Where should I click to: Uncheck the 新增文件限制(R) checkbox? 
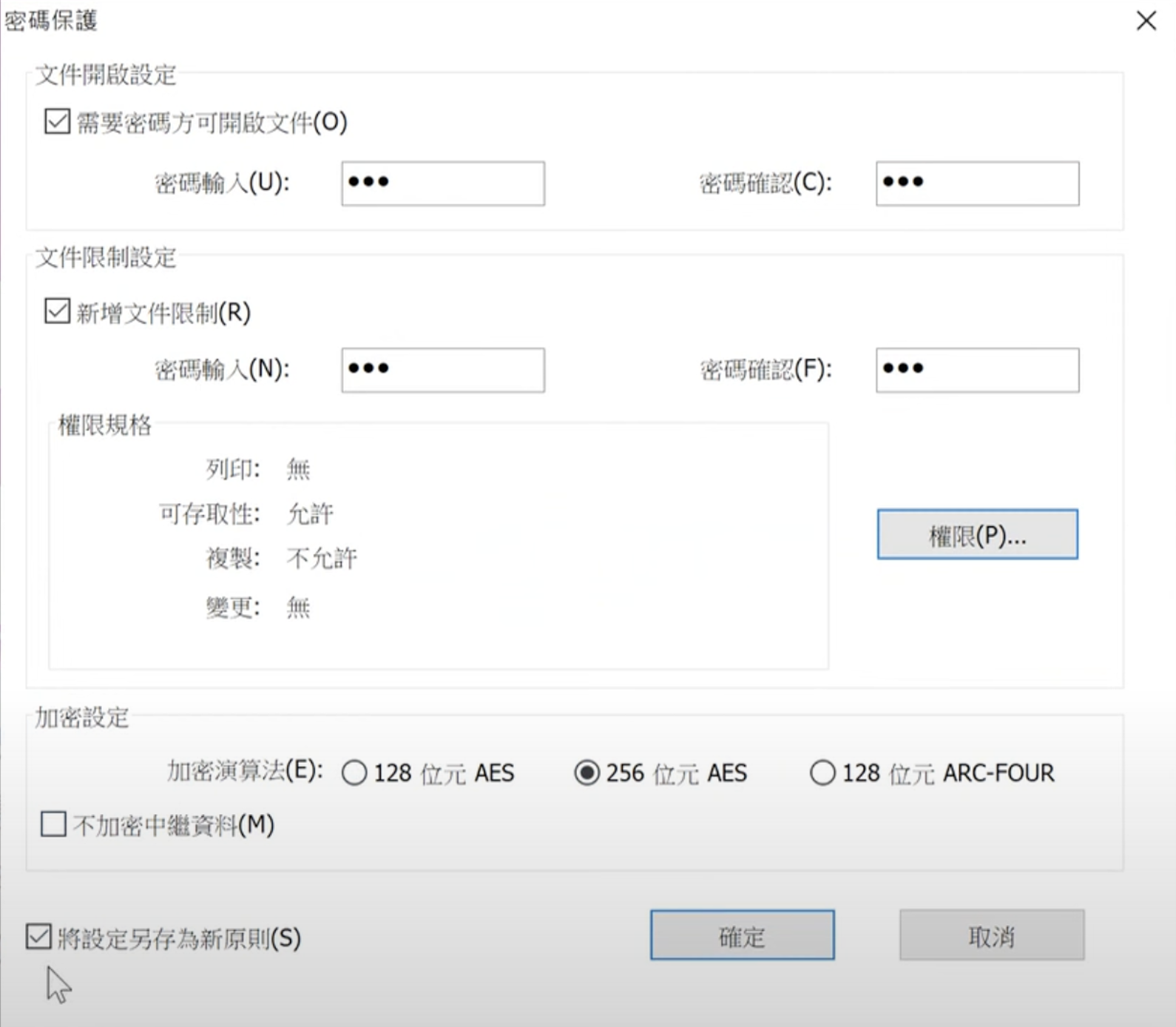click(58, 312)
